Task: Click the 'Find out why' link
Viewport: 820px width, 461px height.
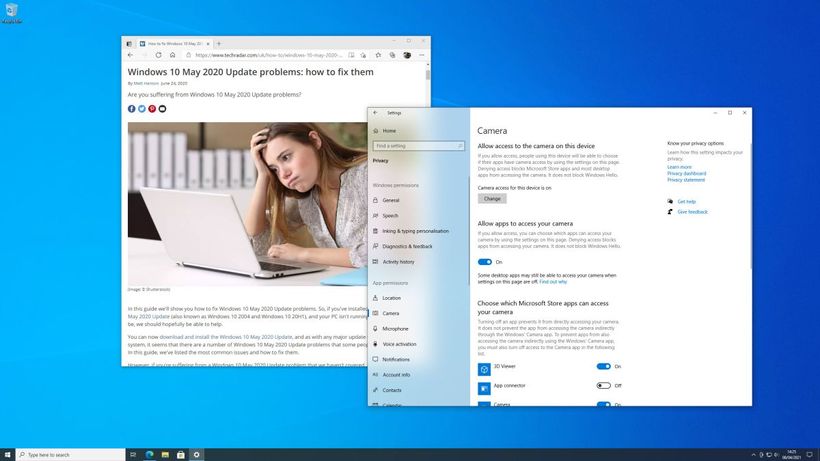Action: click(553, 282)
